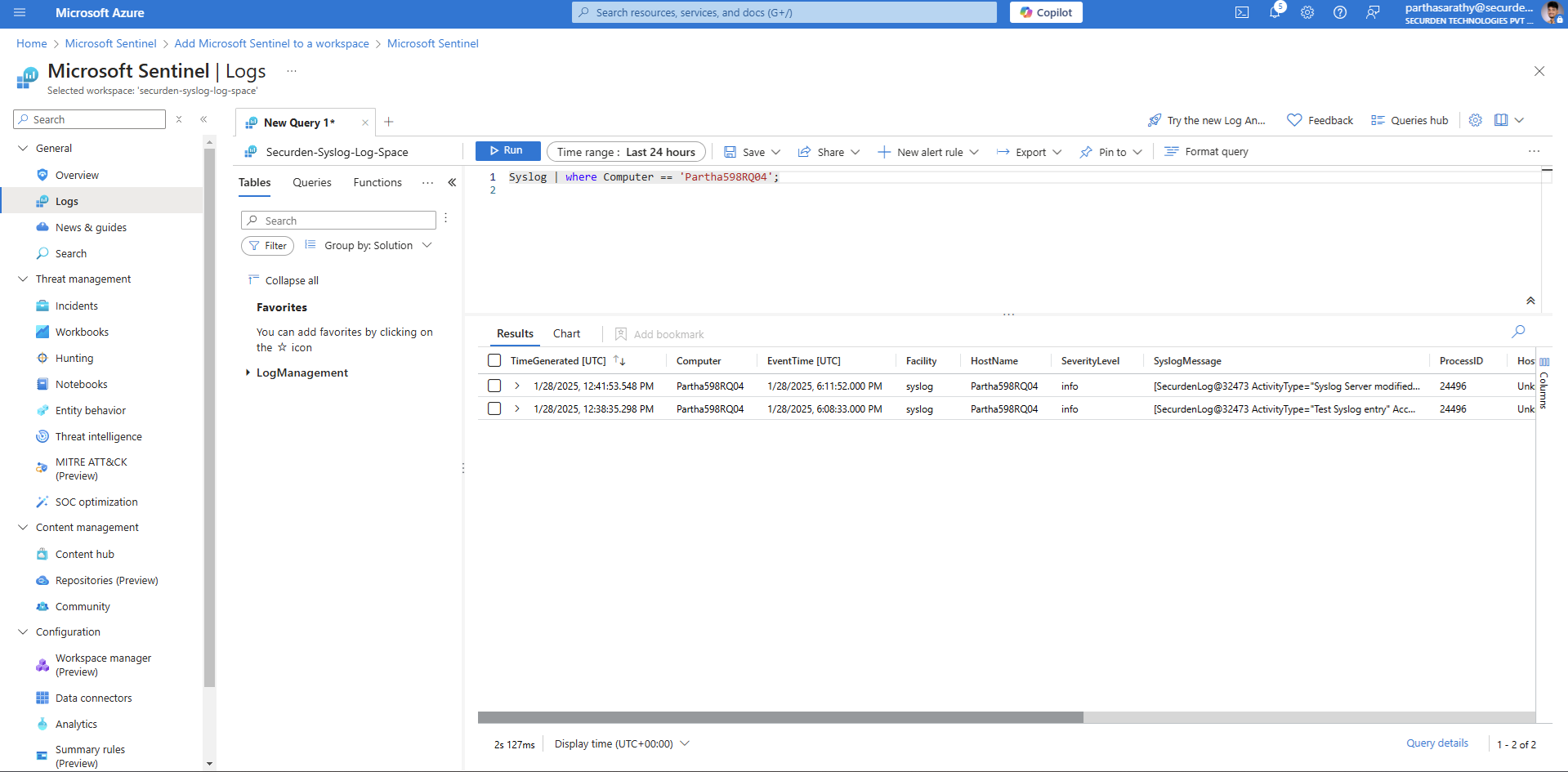Image resolution: width=1568 pixels, height=772 pixels.
Task: Open the Azure portal hamburger menu
Action: [x=20, y=12]
